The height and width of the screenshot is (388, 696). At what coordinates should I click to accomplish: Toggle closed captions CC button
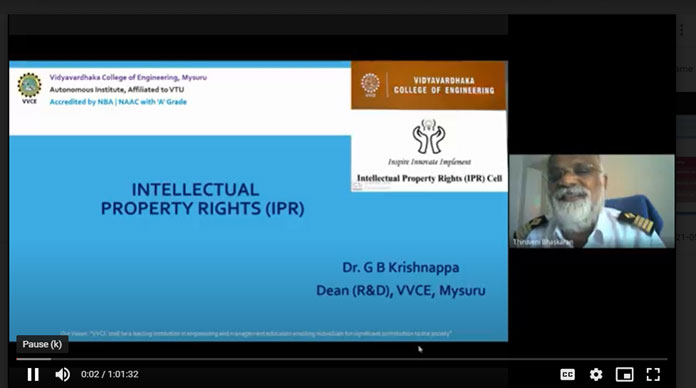coord(568,374)
